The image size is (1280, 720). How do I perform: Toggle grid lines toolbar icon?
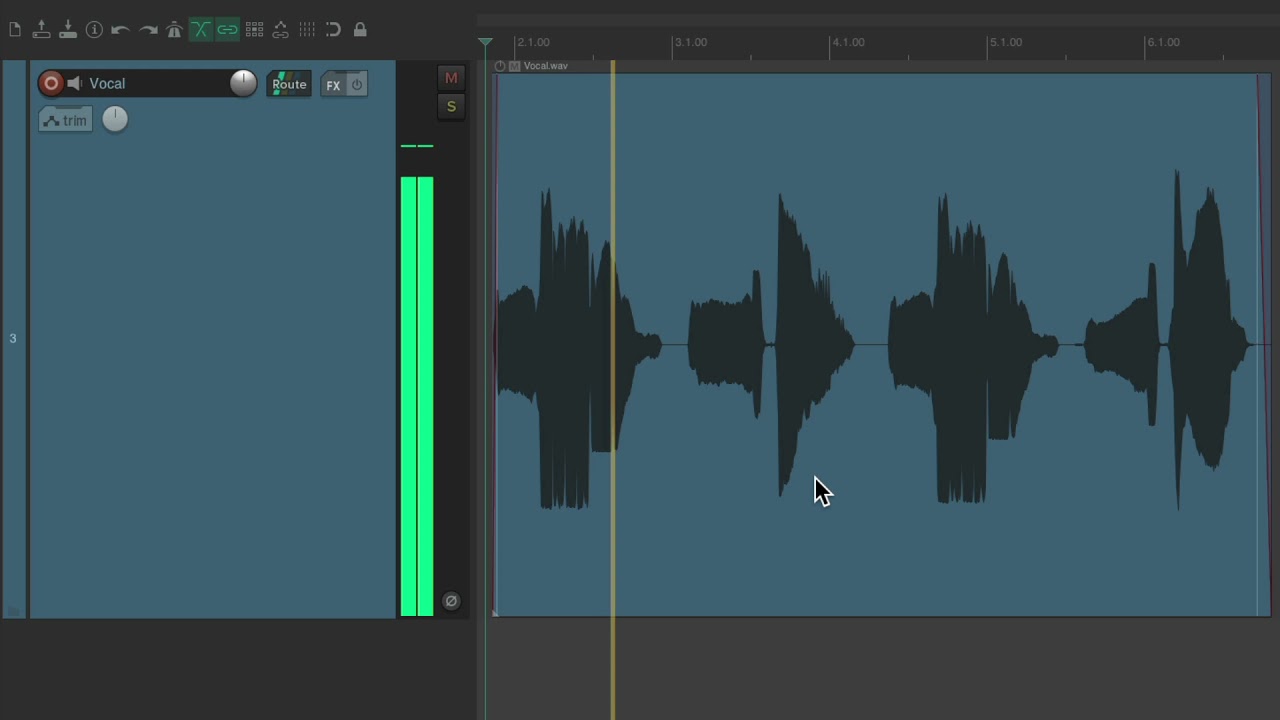307,30
